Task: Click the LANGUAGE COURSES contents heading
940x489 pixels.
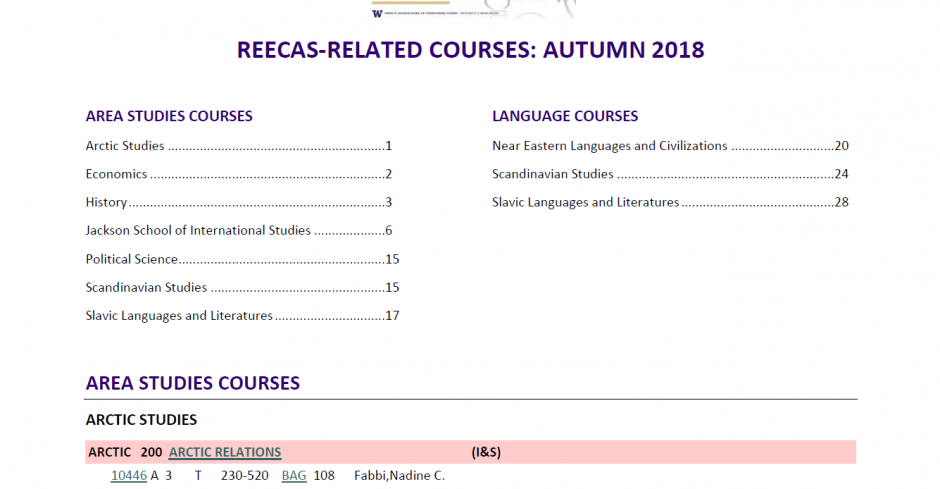Action: [x=565, y=116]
